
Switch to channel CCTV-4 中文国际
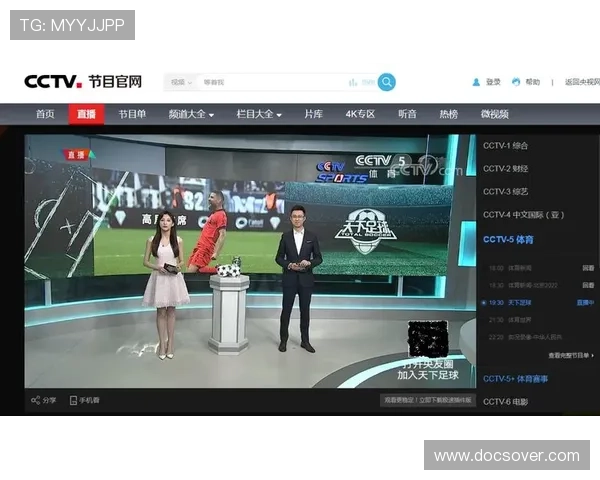523,215
